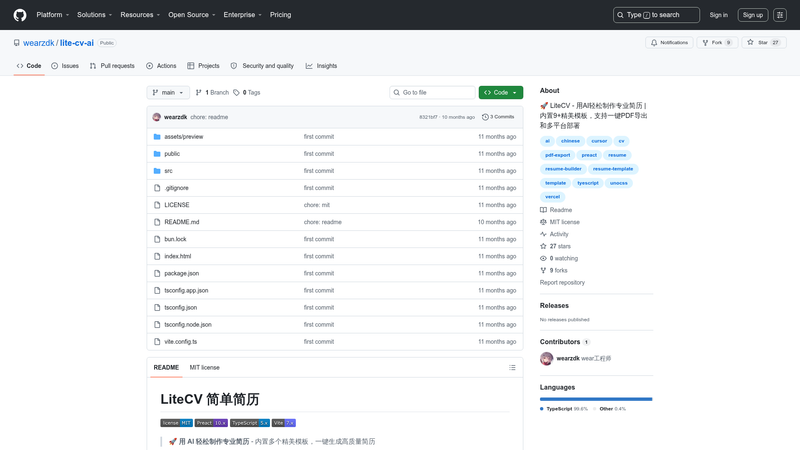Click the chore: mit commit message

pyautogui.click(x=317, y=205)
